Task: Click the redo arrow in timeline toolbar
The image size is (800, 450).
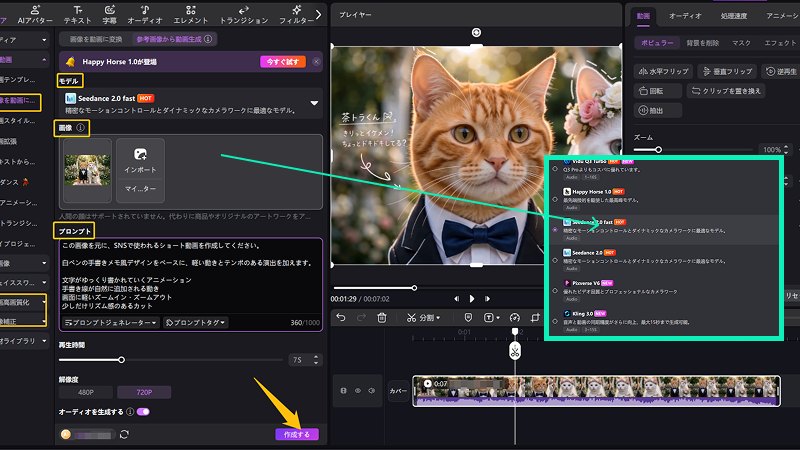Action: point(361,318)
